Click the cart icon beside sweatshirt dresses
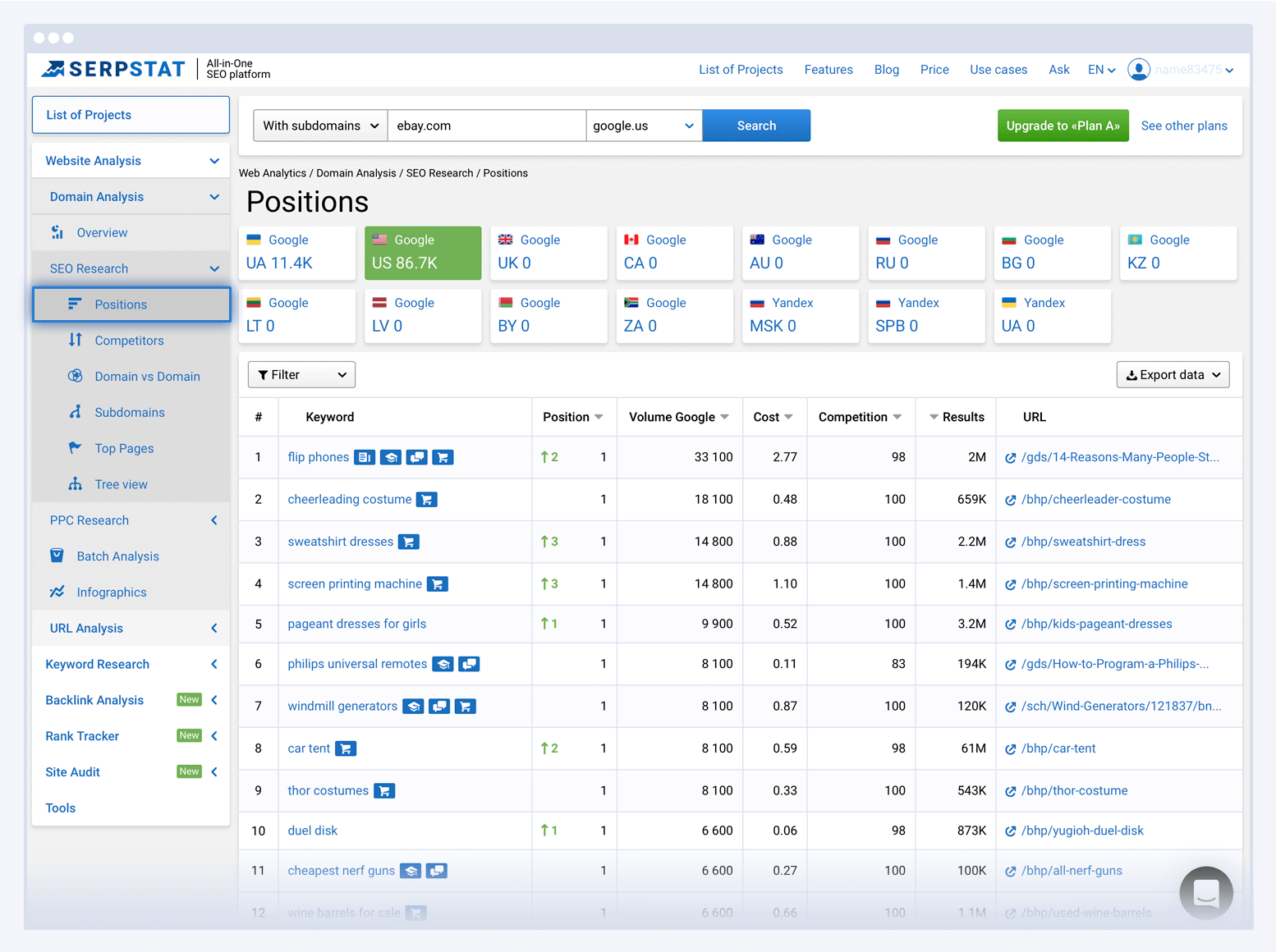 point(409,542)
